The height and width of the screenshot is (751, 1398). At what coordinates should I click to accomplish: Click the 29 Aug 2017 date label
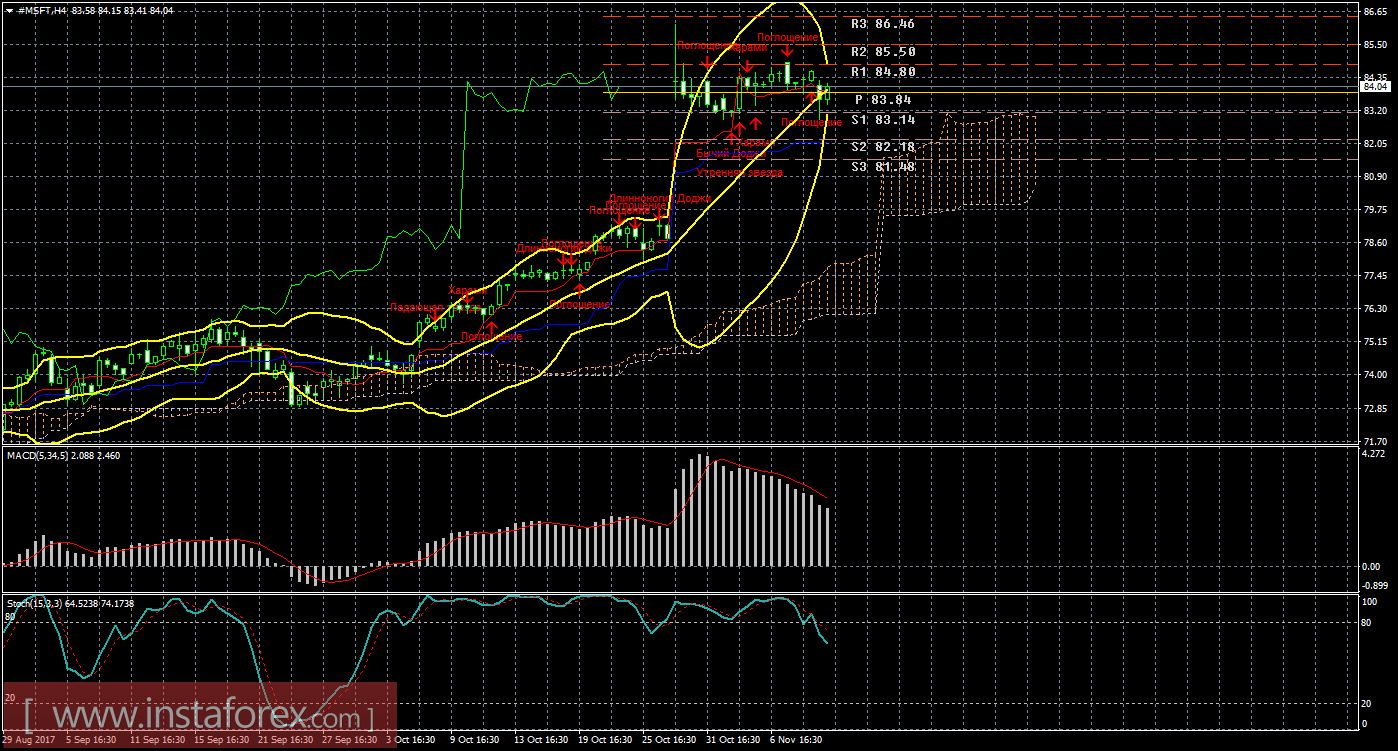coord(27,740)
